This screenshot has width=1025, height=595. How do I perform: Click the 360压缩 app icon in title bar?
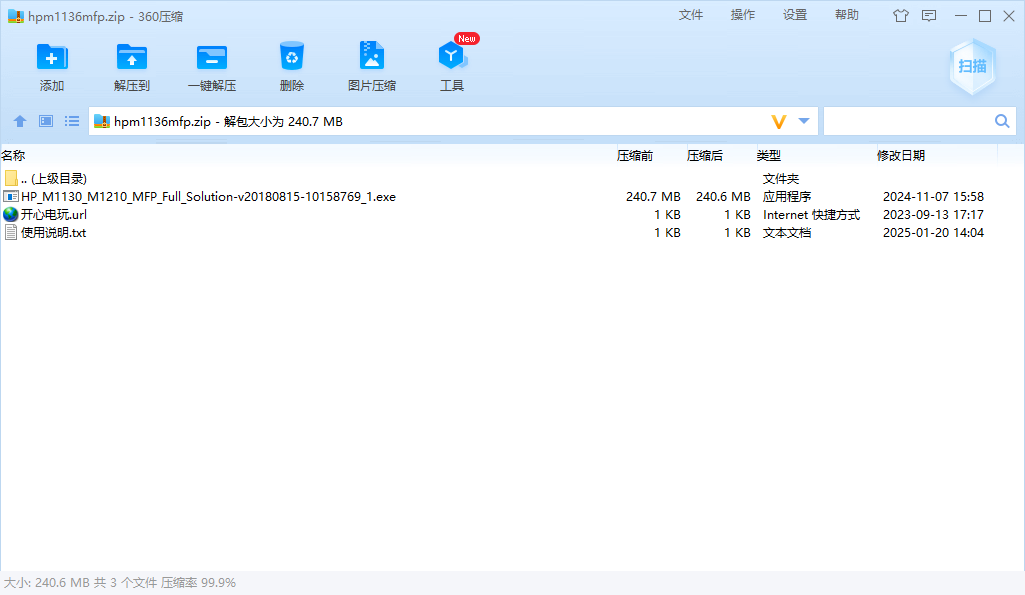pos(16,16)
